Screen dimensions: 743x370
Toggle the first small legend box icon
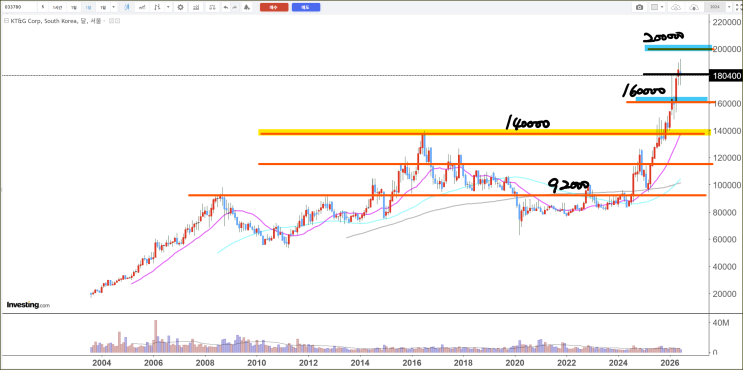pos(111,20)
